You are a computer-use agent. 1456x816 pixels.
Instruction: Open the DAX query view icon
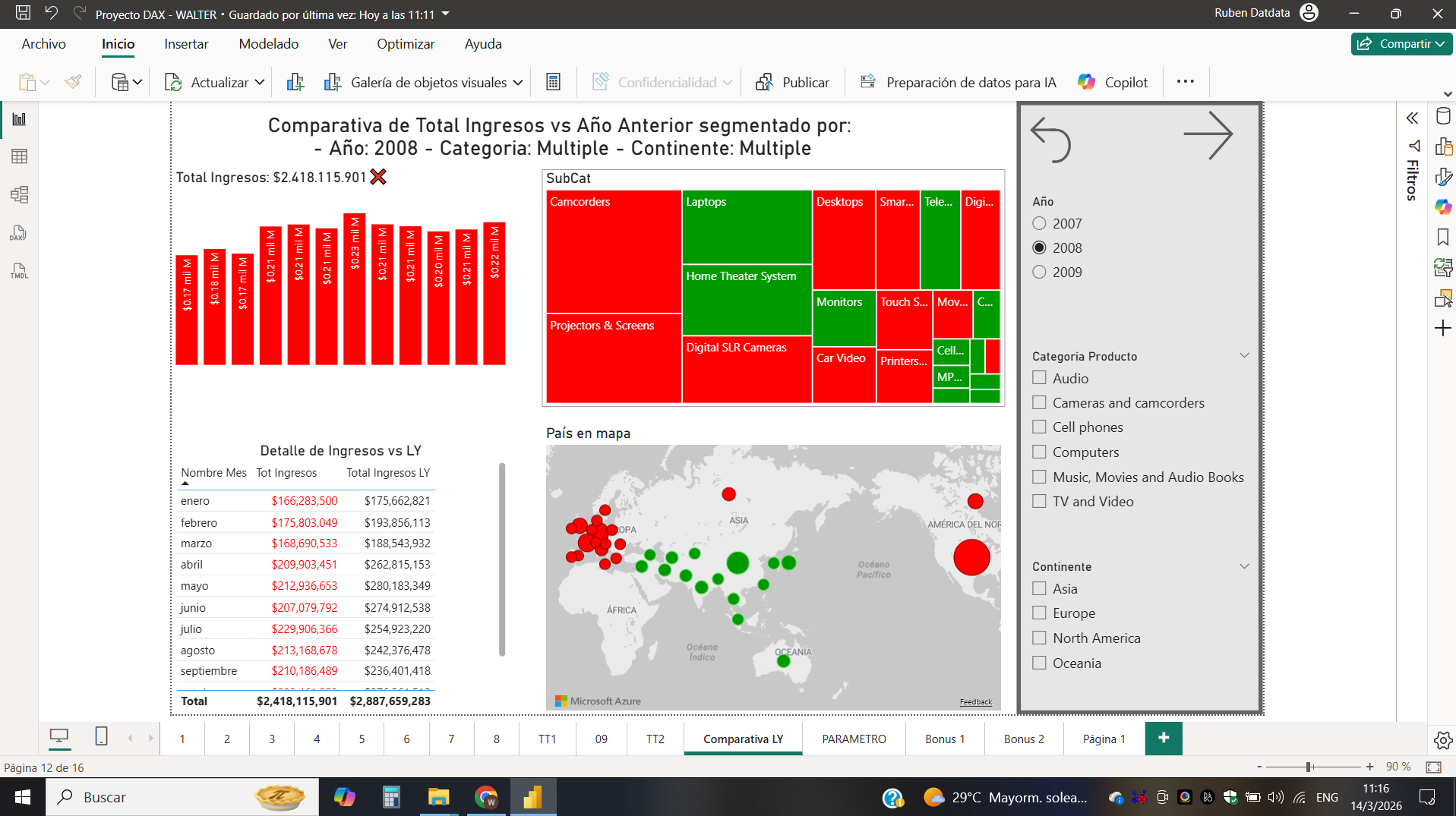point(19,233)
